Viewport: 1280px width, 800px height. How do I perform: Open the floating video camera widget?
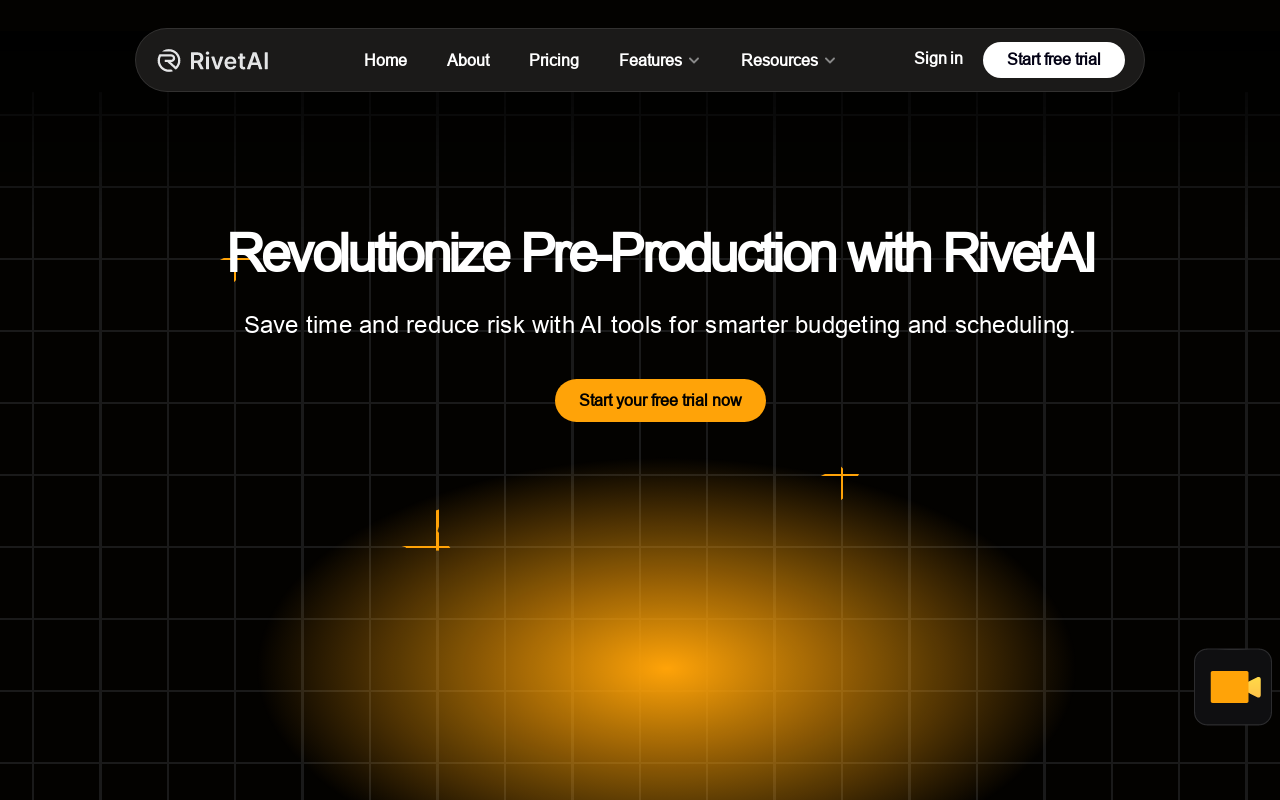pos(1233,687)
